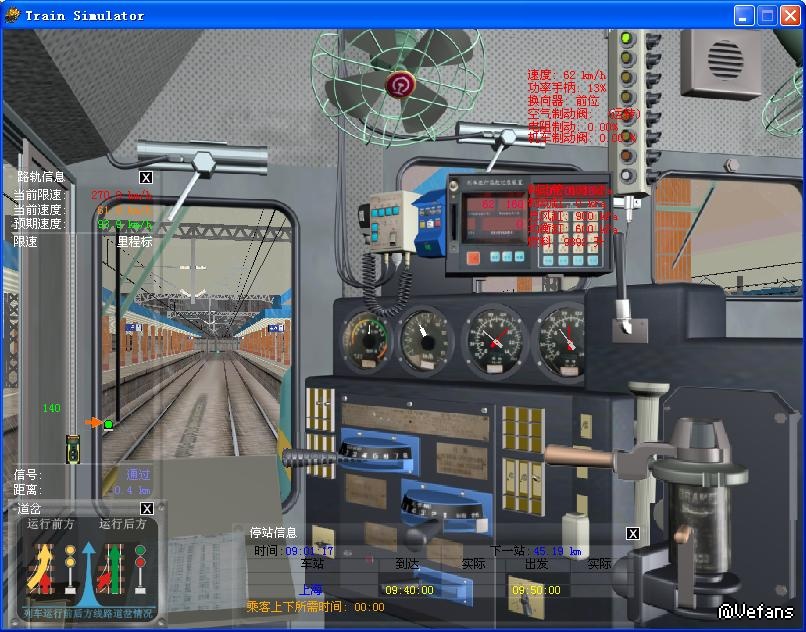Click the round speaker grille on the wall
This screenshot has width=806, height=632.
pyautogui.click(x=725, y=60)
